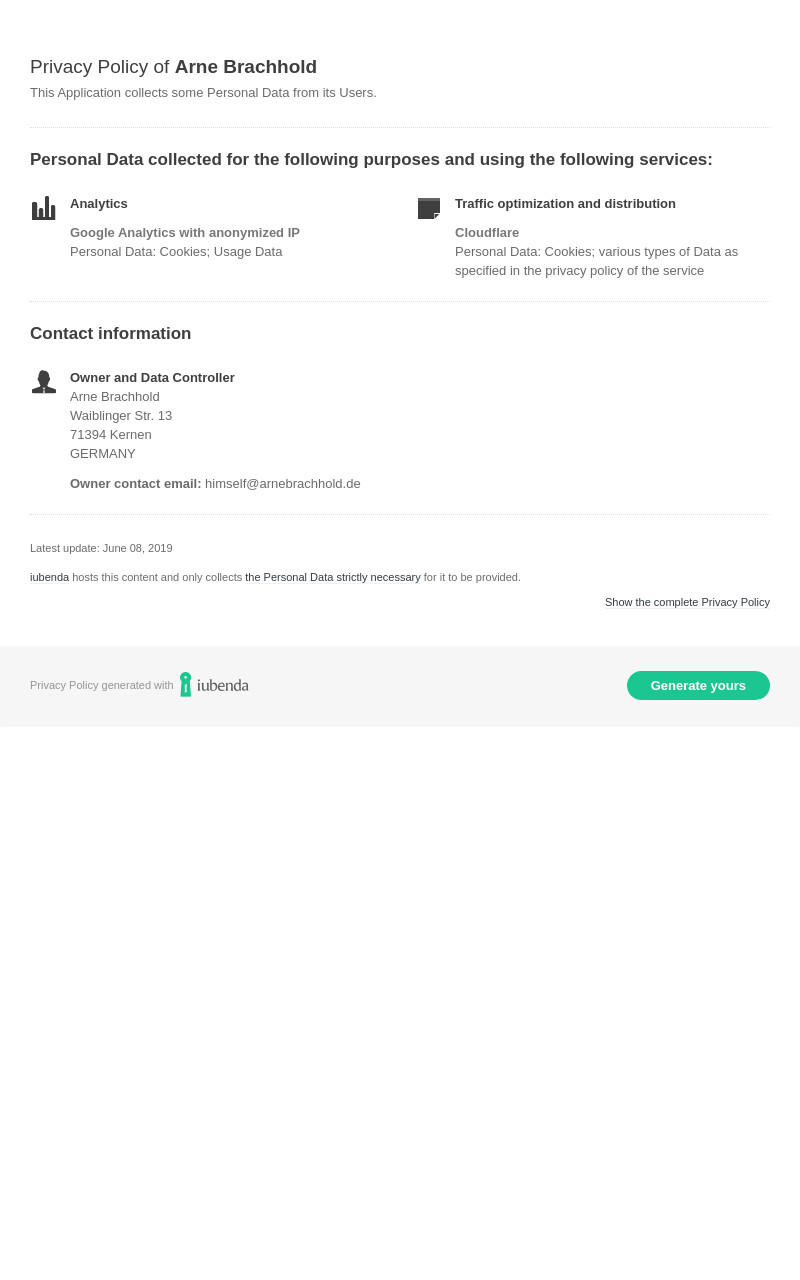Image resolution: width=800 pixels, height=1280 pixels.
Task: Click Traffic optimization and distribution heading
Action: 565,204
